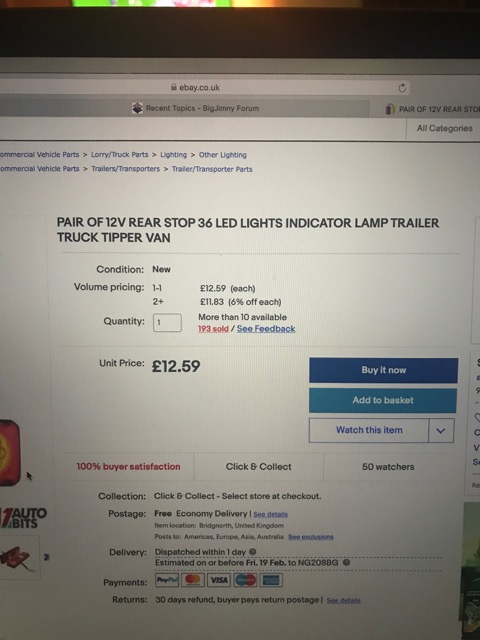Screen dimensions: 480x640
Task: Click the Watch this item button
Action: click(x=369, y=430)
